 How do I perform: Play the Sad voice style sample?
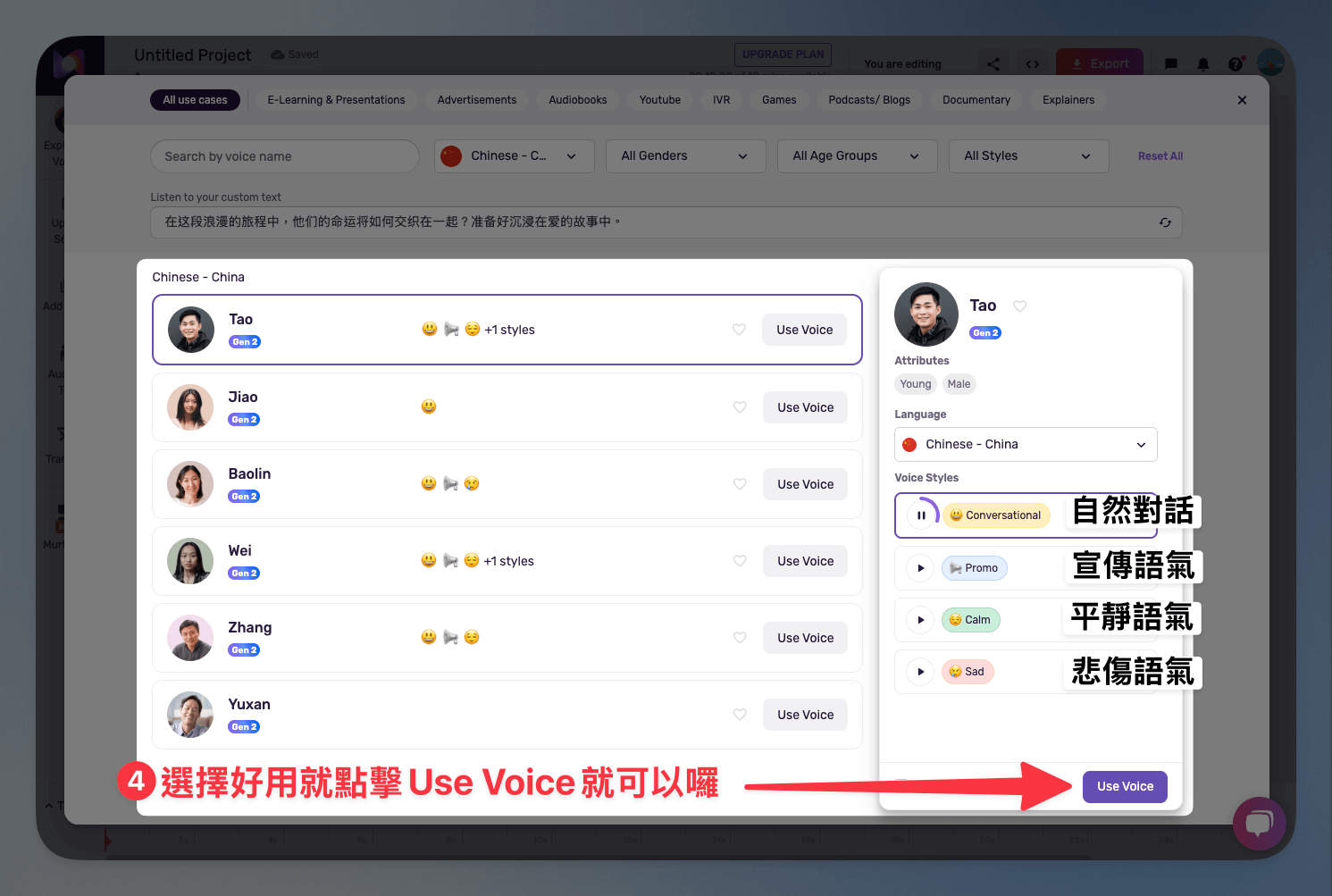[x=920, y=672]
